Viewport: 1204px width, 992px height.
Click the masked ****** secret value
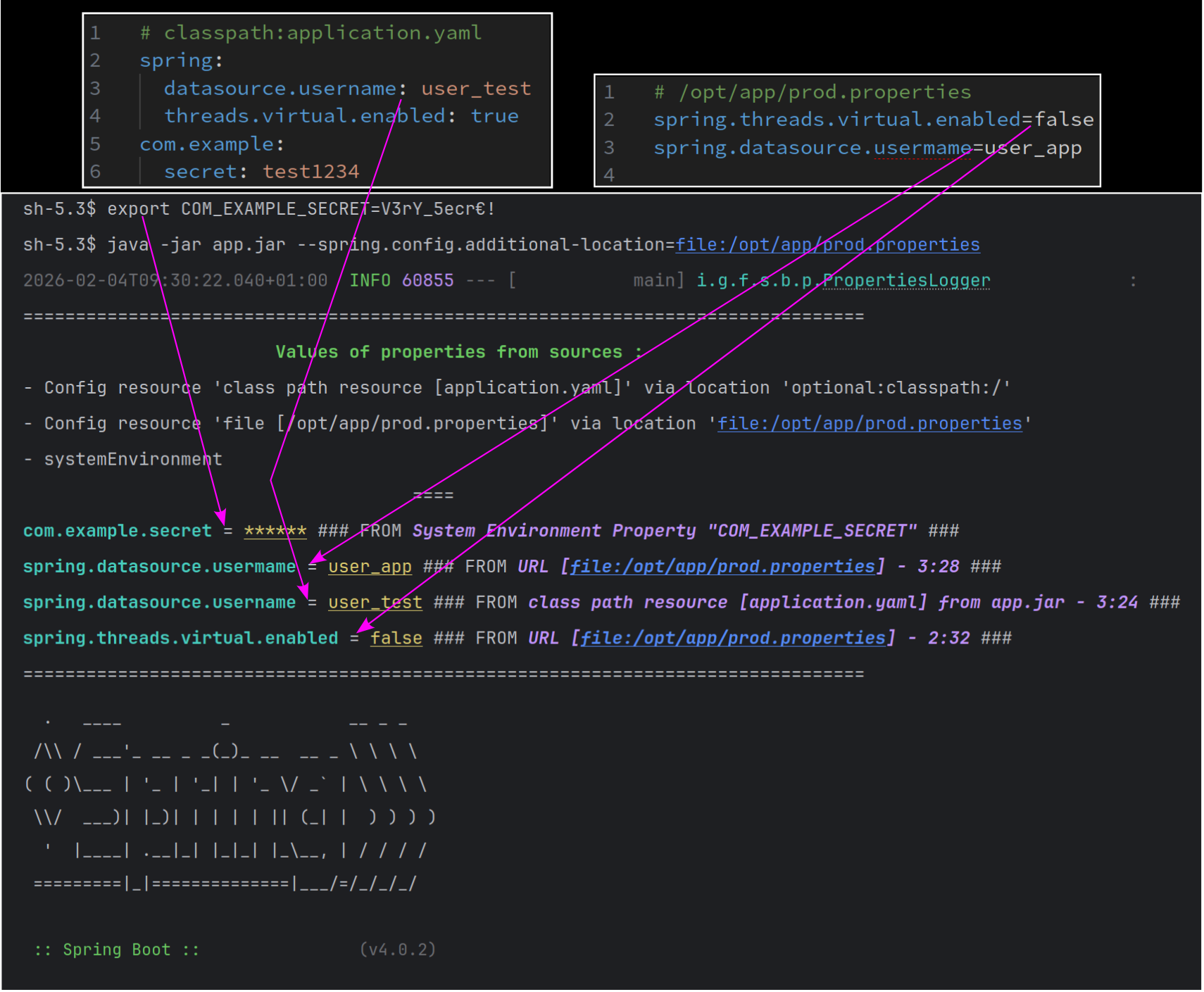pos(275,531)
